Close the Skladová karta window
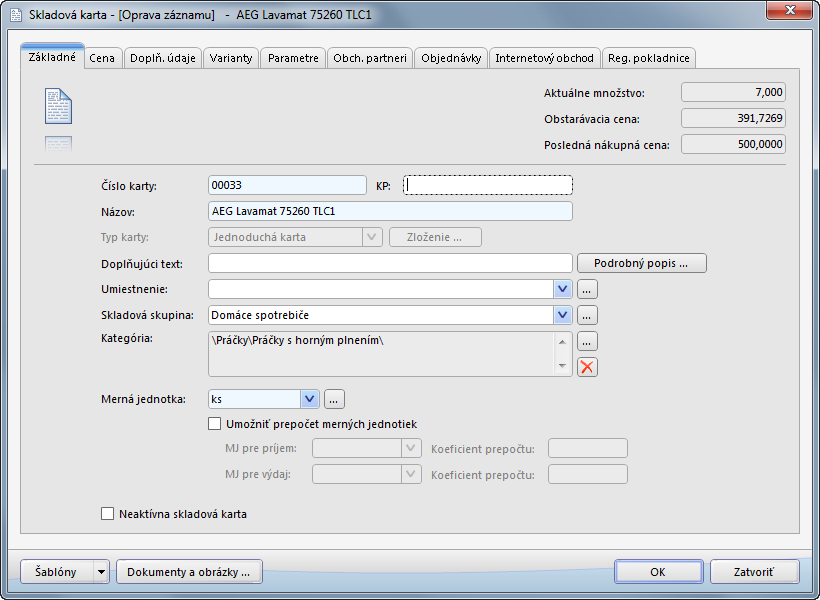This screenshot has width=820, height=600. [x=789, y=10]
